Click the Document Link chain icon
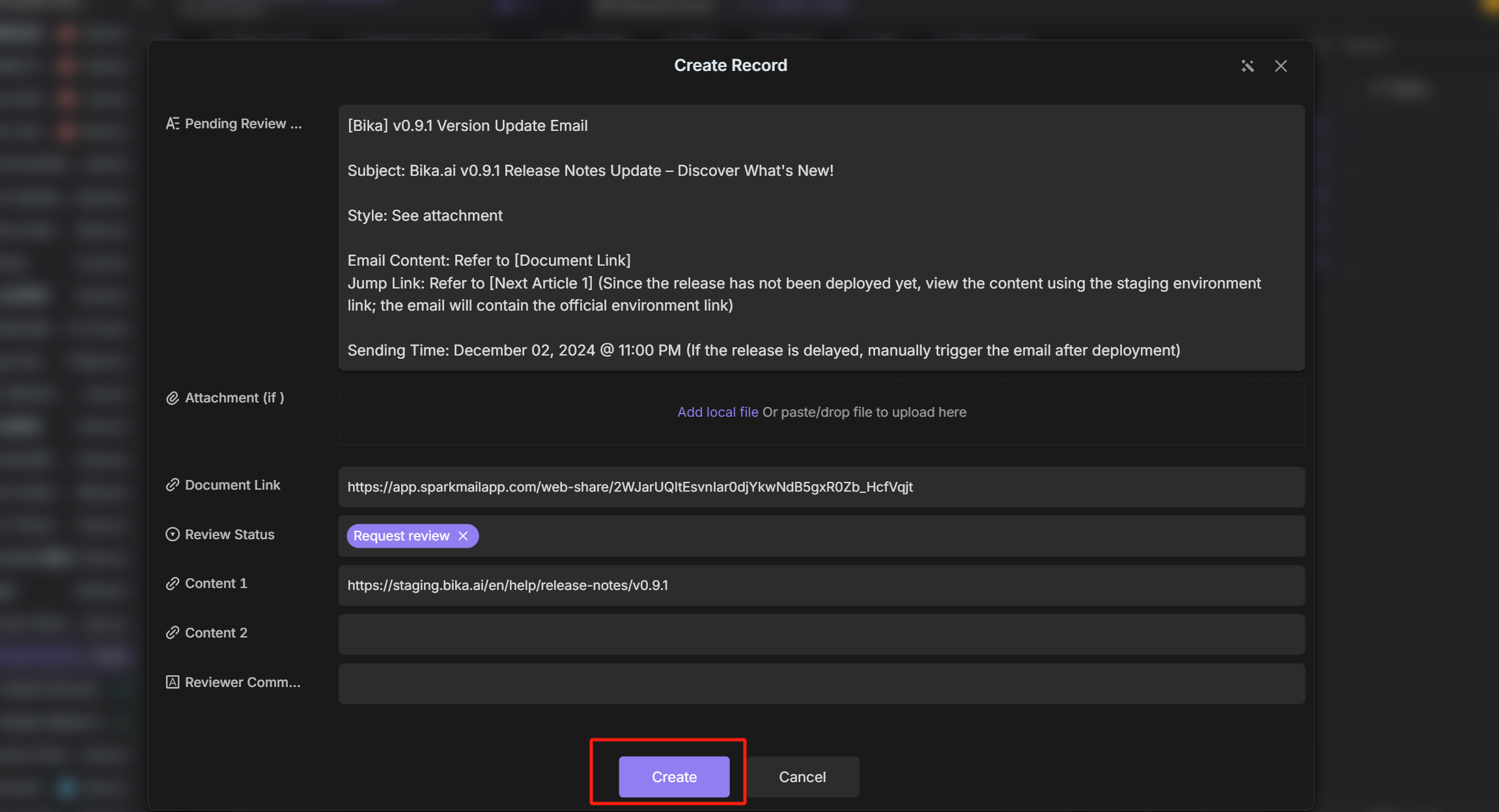 click(172, 485)
